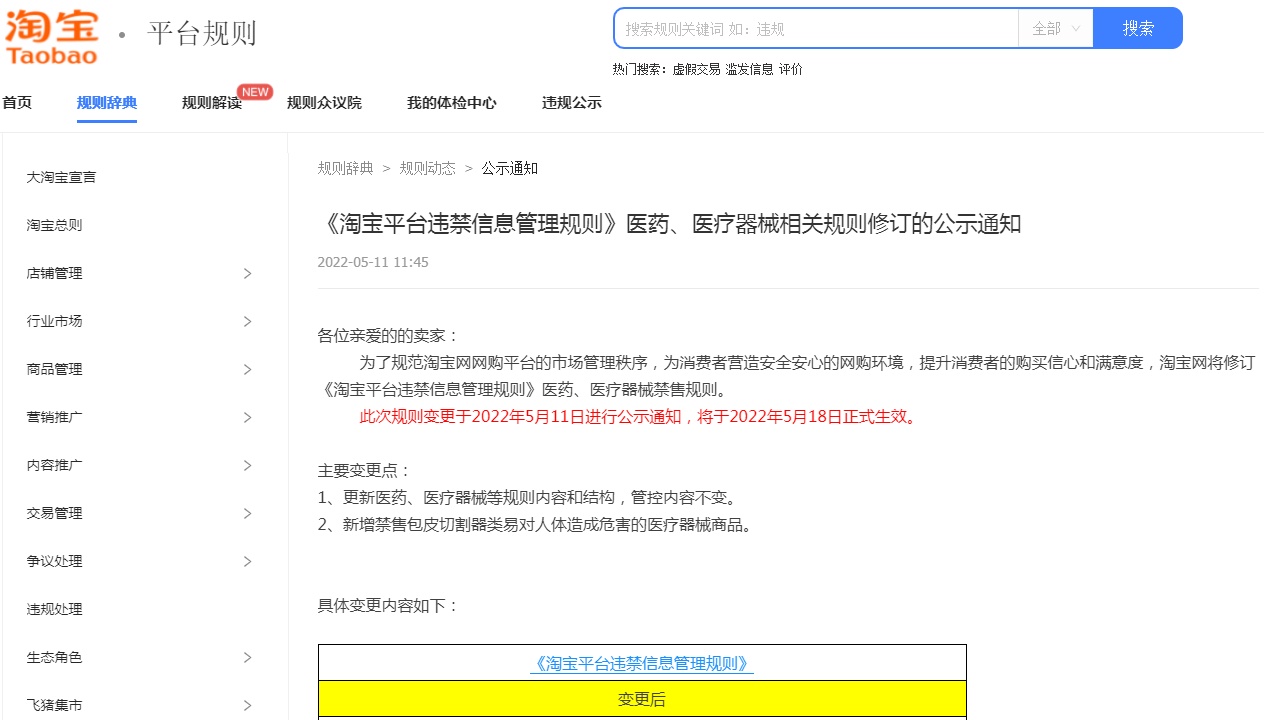The height and width of the screenshot is (720, 1264).
Task: Expand the 交易管理 sidebar chevron
Action: coord(247,513)
